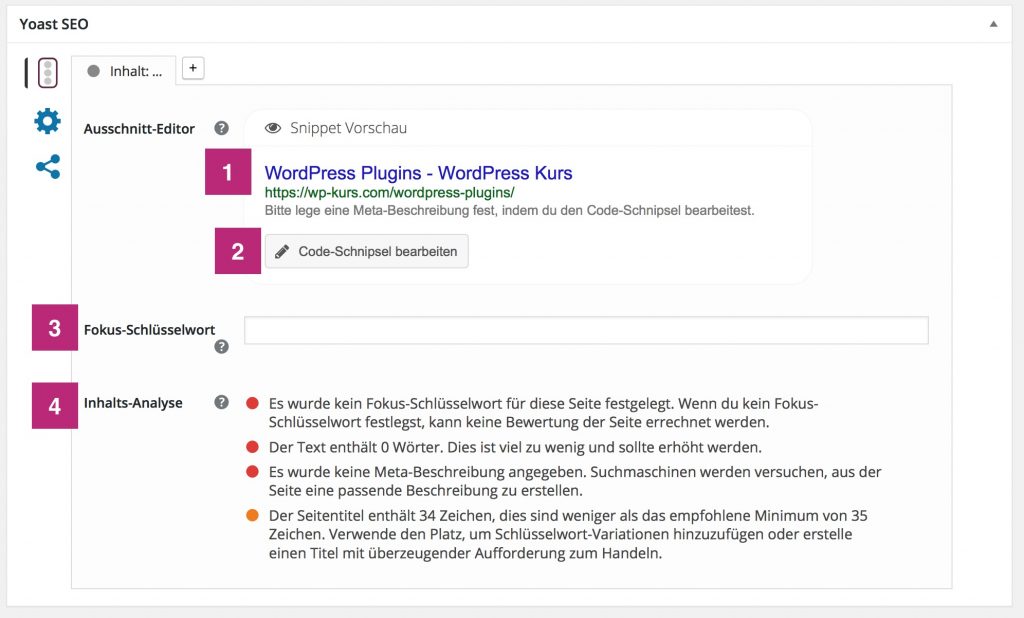Open the help icon beside Fokus-Schlüsselwort
The width and height of the screenshot is (1024, 618).
[x=221, y=346]
